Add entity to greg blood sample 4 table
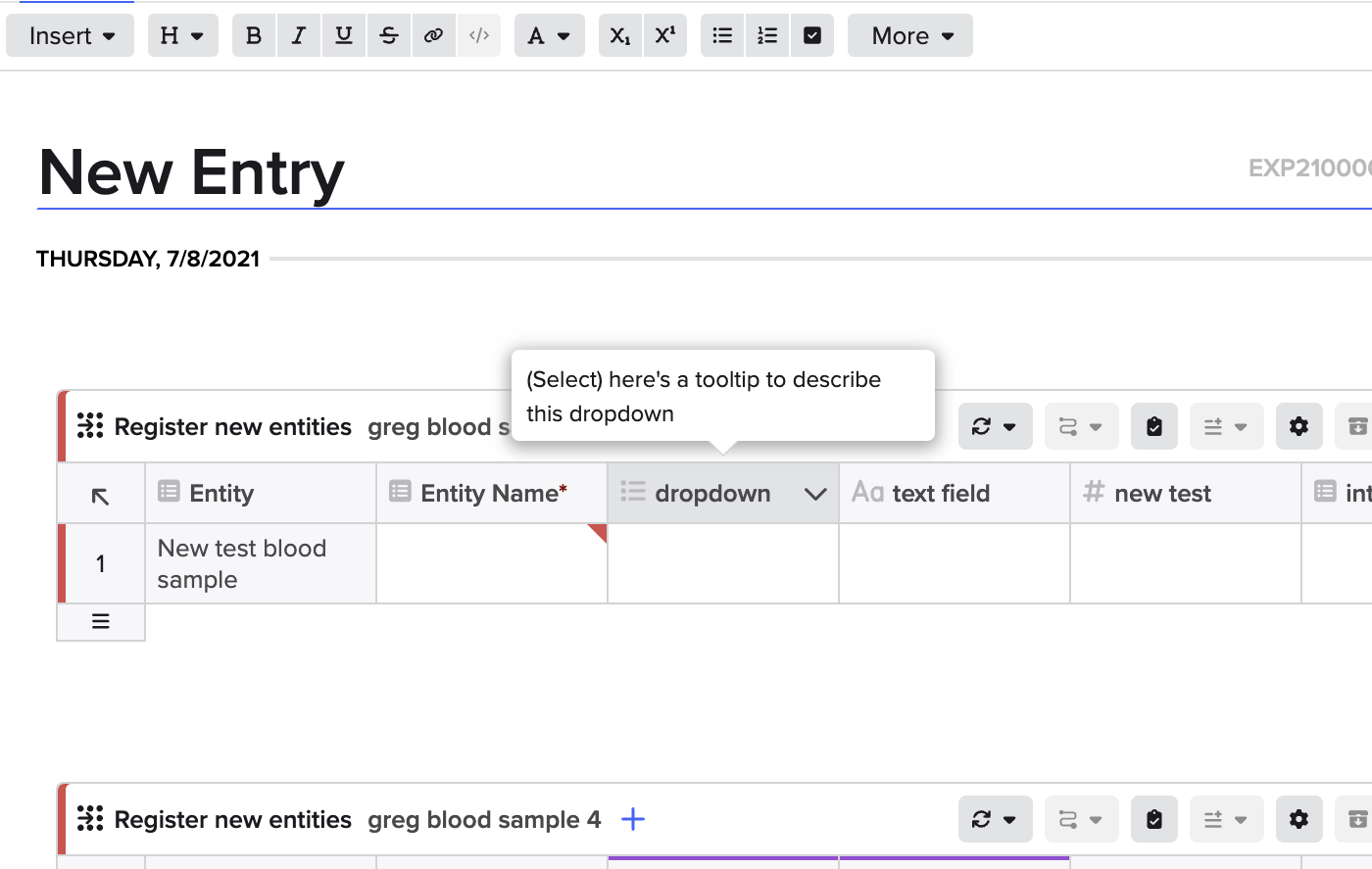 tap(633, 820)
